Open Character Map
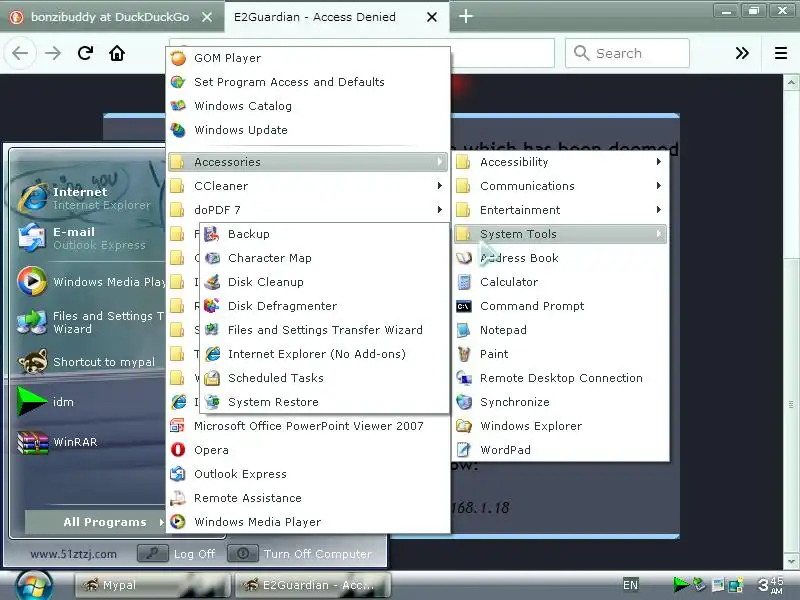Screen dimensions: 800x600 point(324,258)
